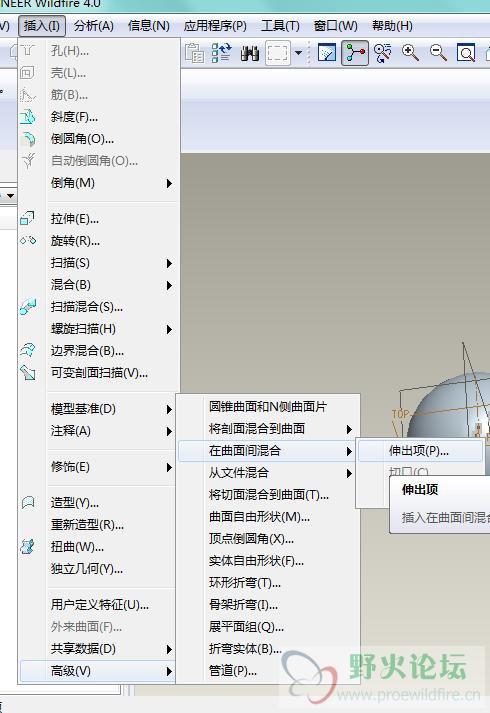This screenshot has width=490, height=713.
Task: Expand the 模型基准(D) submenu
Action: tap(99, 409)
